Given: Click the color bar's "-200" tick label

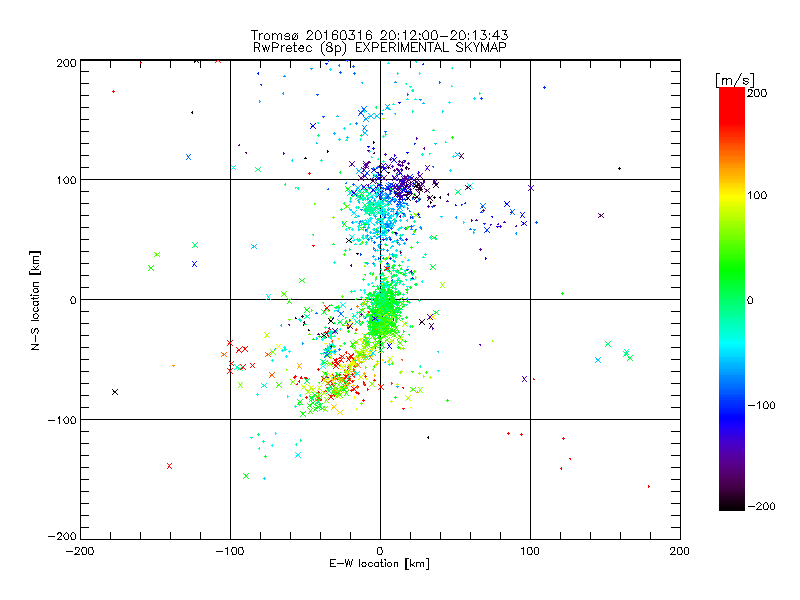Looking at the screenshot, I should (761, 506).
